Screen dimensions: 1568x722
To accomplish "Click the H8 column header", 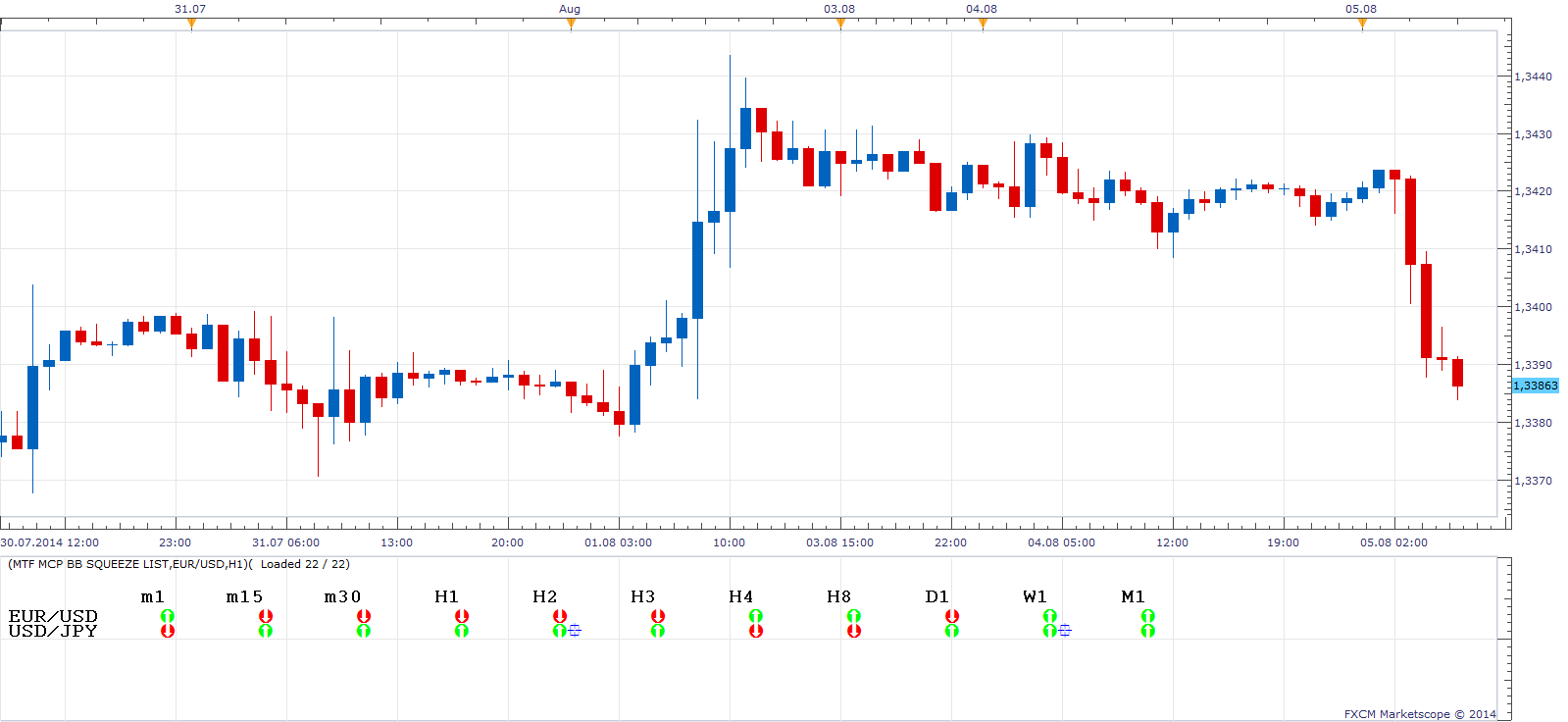I will coord(838,596).
